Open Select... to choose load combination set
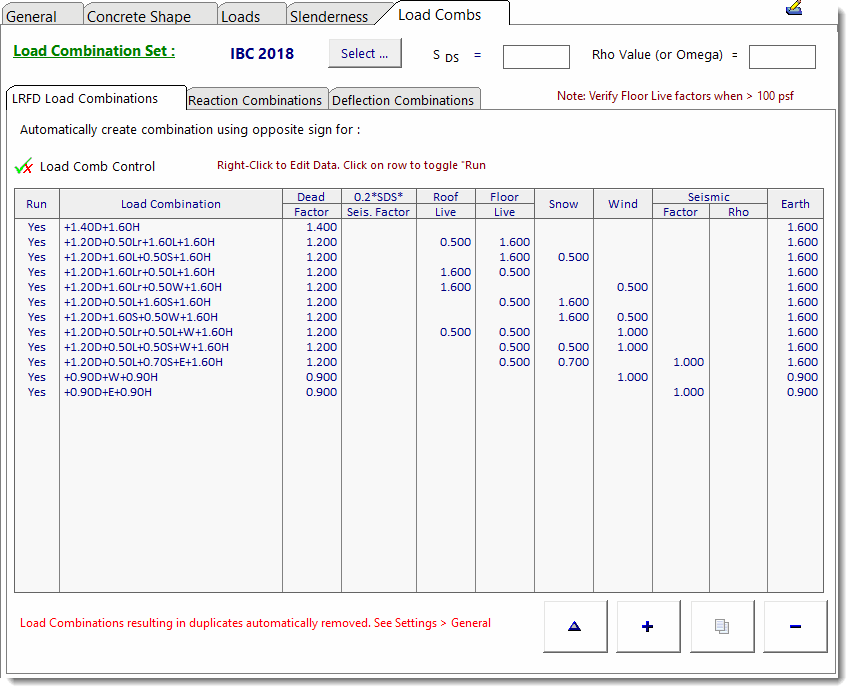This screenshot has width=853, height=693. (364, 54)
